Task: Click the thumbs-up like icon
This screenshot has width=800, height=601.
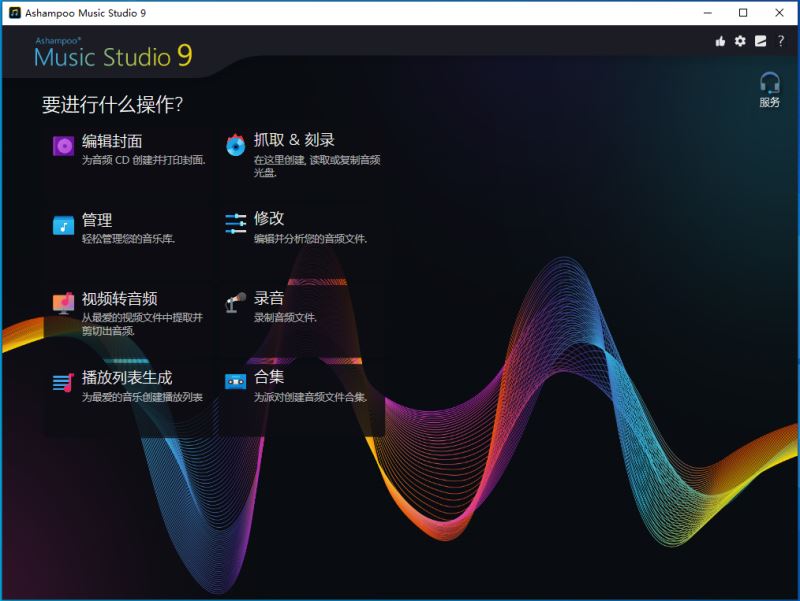Action: tap(720, 41)
